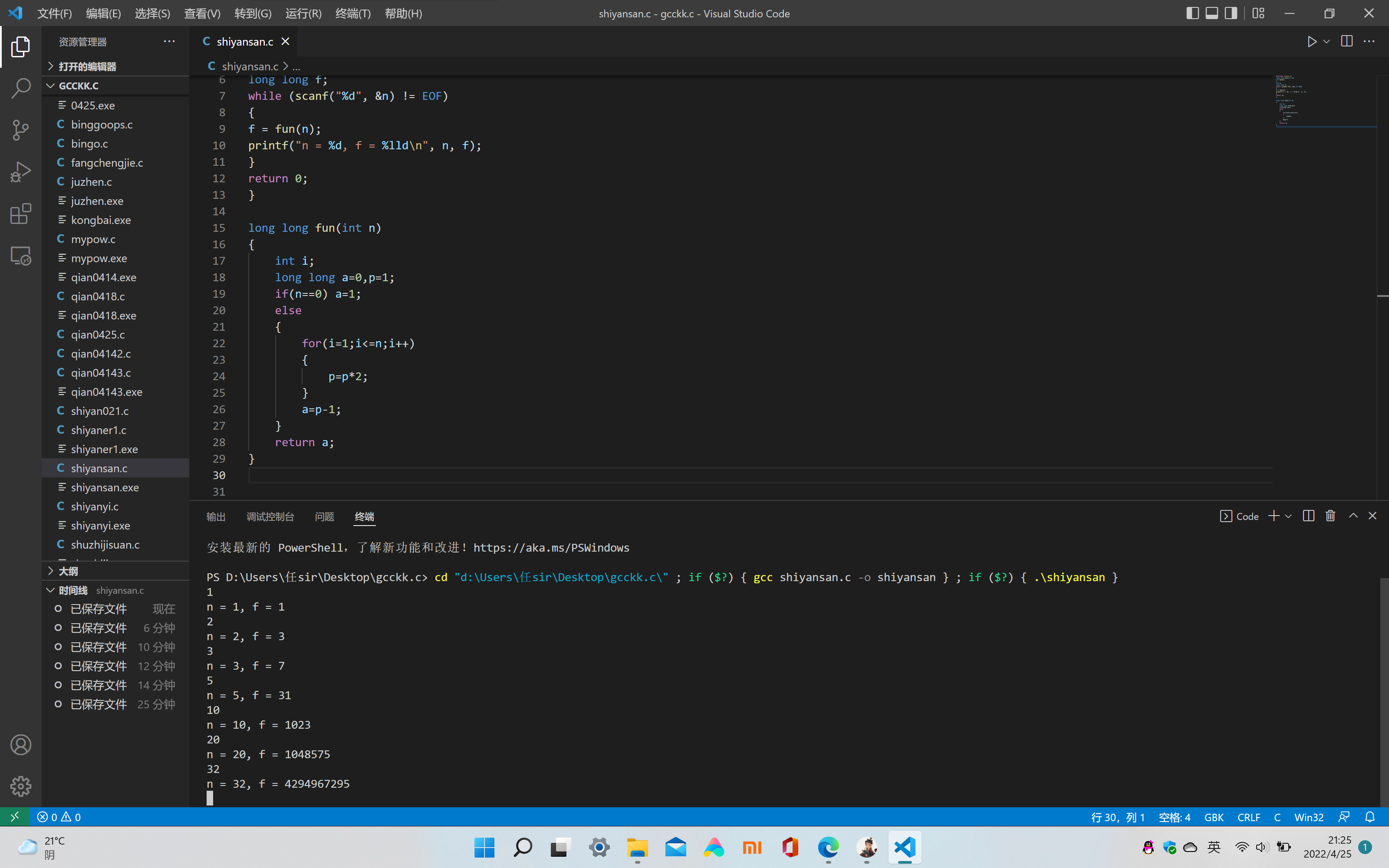Click the breadcrumb ellipsis after shiyansan.c
1389x868 pixels.
(x=296, y=66)
